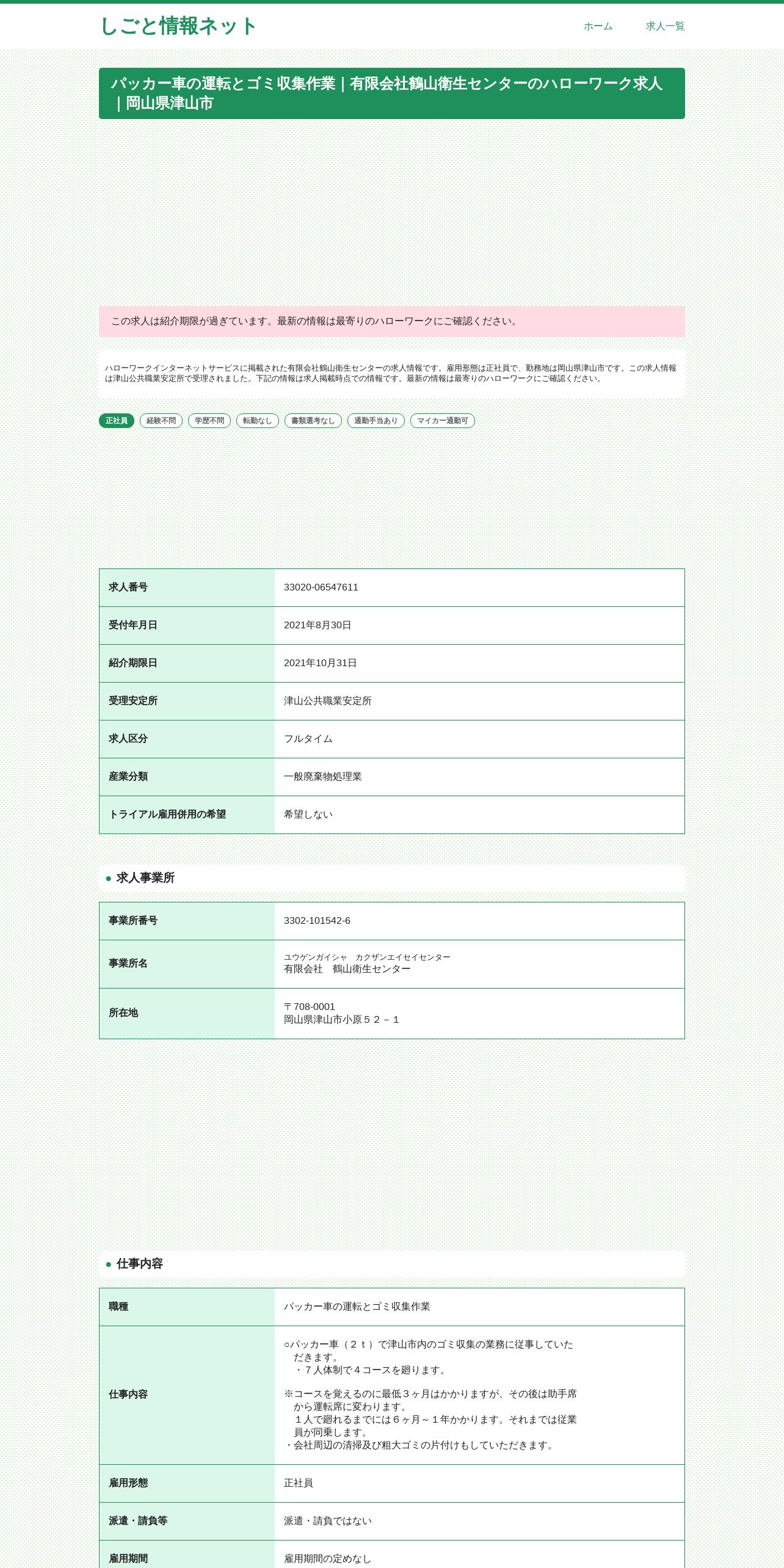Image resolution: width=784 pixels, height=1568 pixels.
Task: Click the 転勤なし tag
Action: (x=258, y=421)
